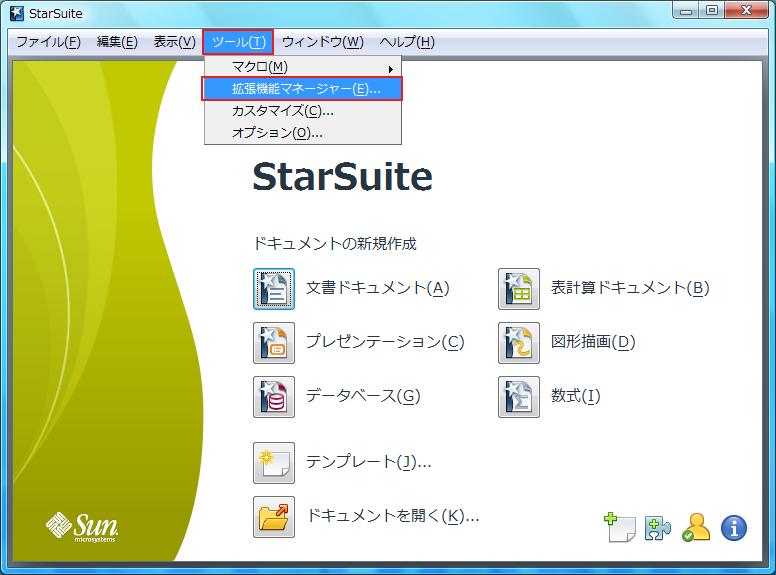The width and height of the screenshot is (776, 575).
Task: Open the ヘルプ(H) menu
Action: coord(407,42)
